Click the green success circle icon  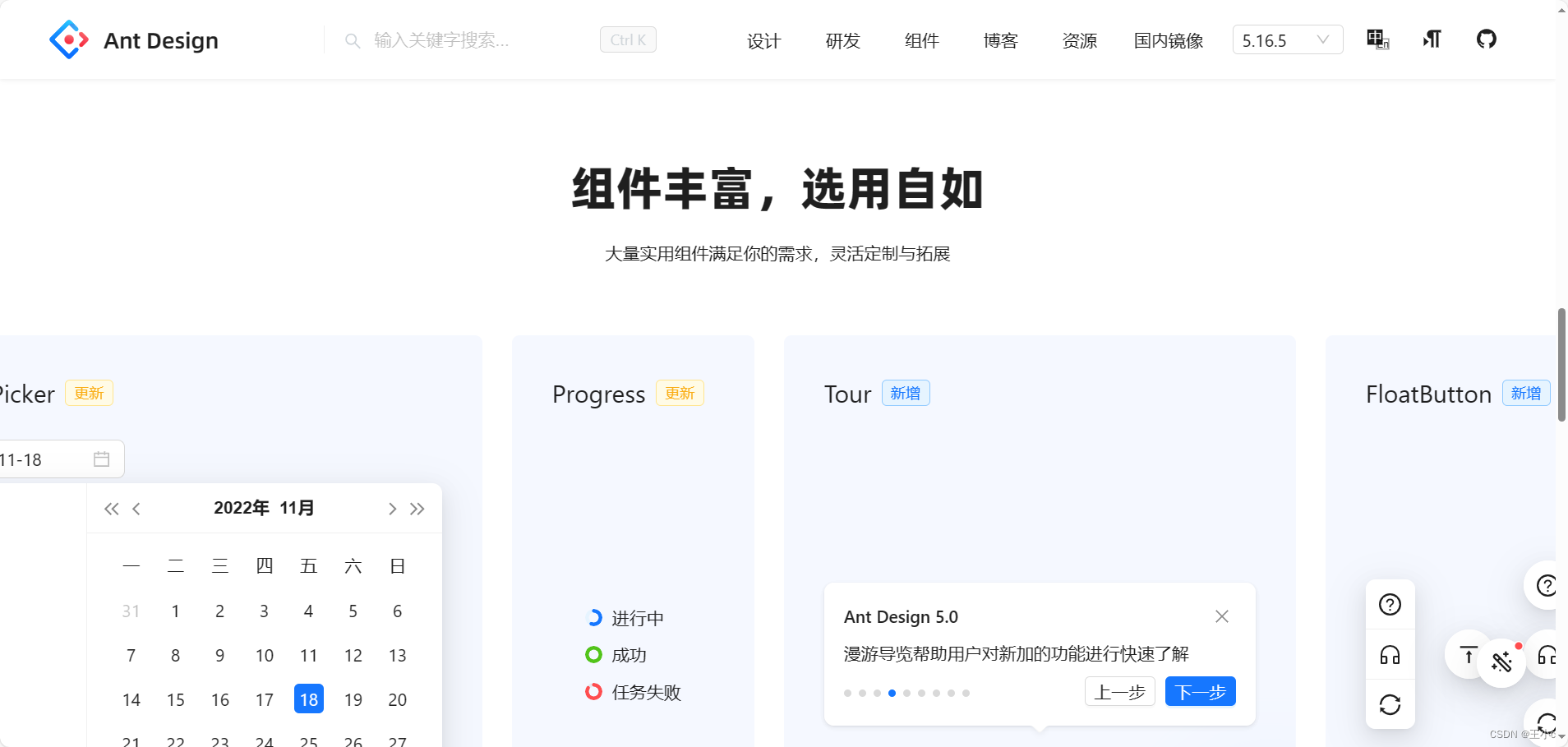pos(593,655)
